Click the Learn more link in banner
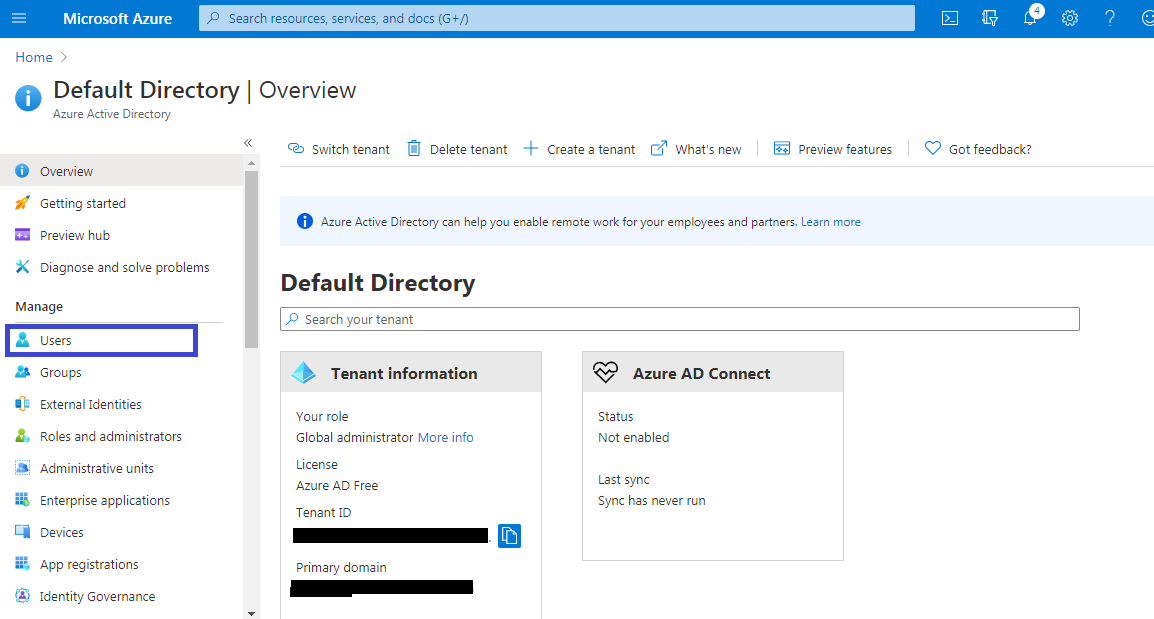This screenshot has width=1154, height=619. 830,222
